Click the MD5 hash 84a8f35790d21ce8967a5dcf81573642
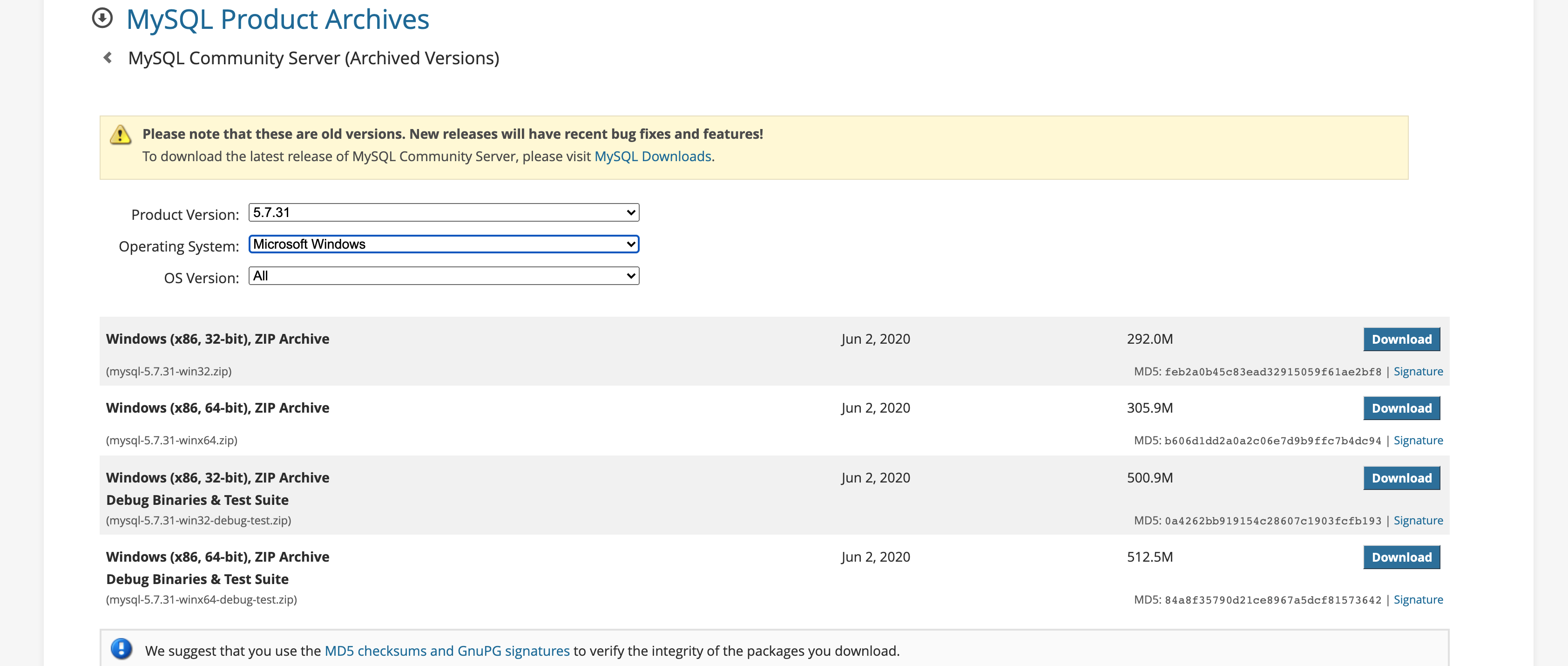Image resolution: width=1568 pixels, height=666 pixels. 1273,600
